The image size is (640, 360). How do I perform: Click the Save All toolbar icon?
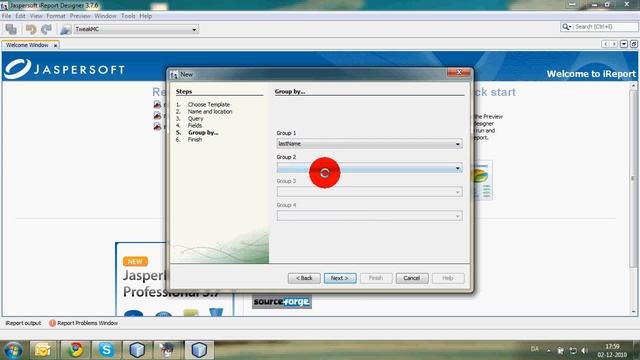coord(11,29)
